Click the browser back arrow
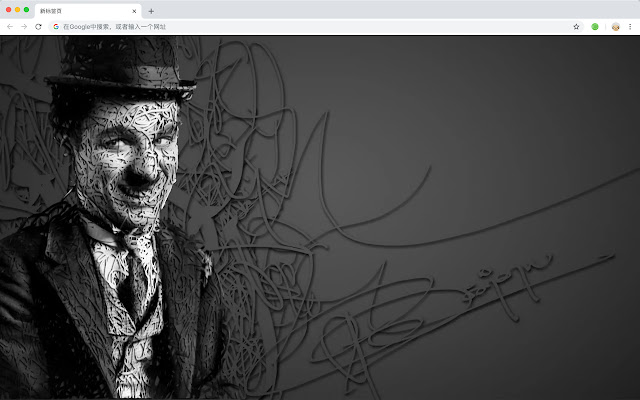The width and height of the screenshot is (640, 400). click(x=10, y=27)
